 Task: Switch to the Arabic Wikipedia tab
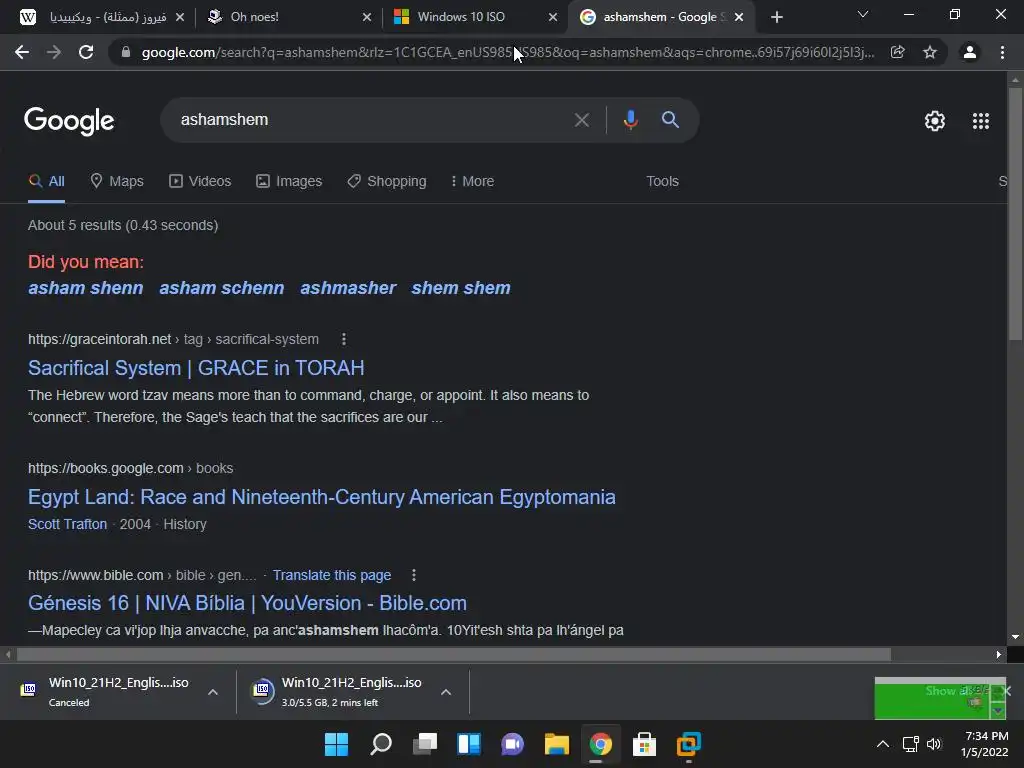click(x=103, y=17)
